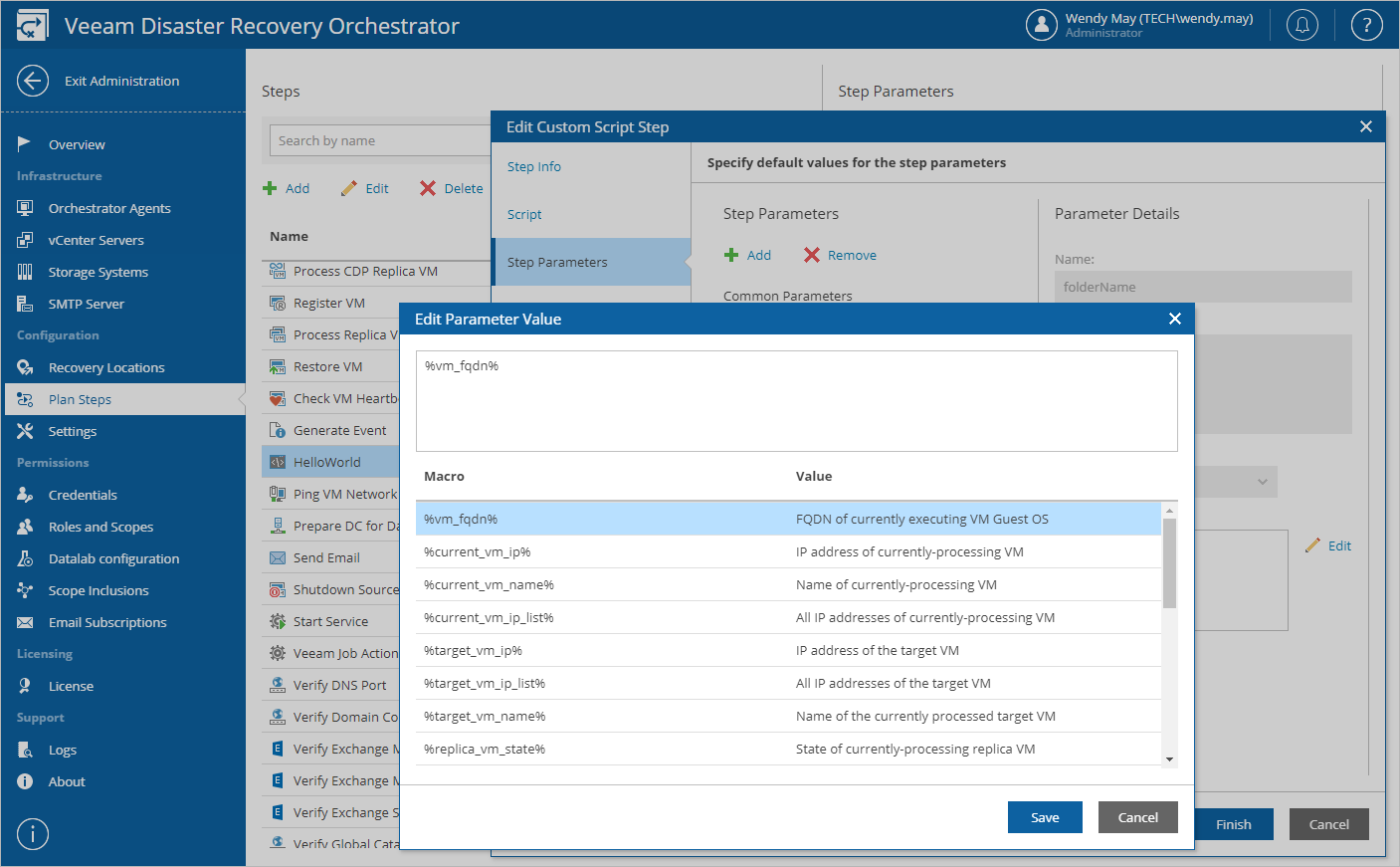This screenshot has width=1400, height=867.
Task: Click the Roles and Scopes icon
Action: point(25,527)
